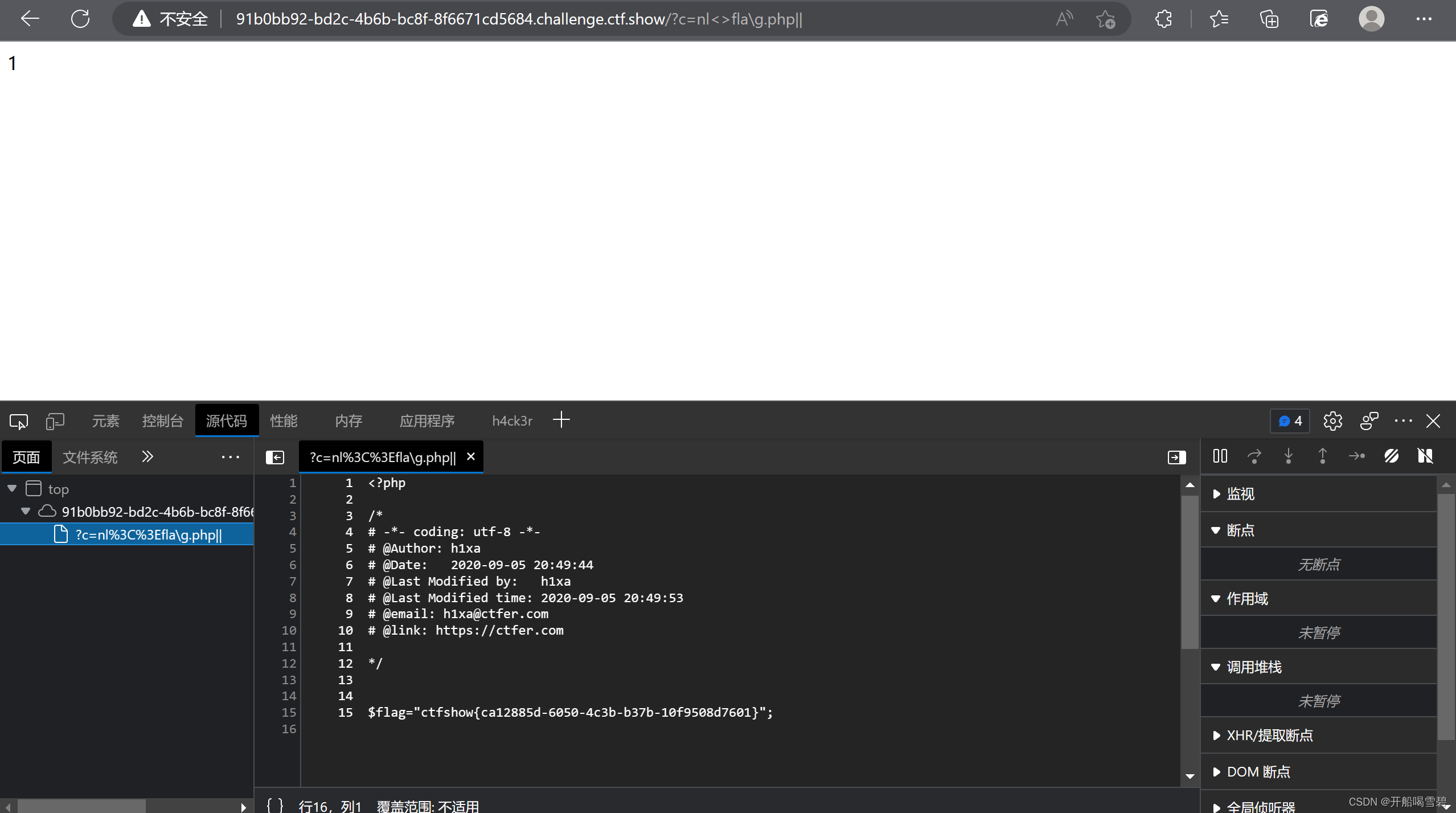The height and width of the screenshot is (813, 1456).
Task: Click the navigator horizontal scrollbar
Action: 81,806
